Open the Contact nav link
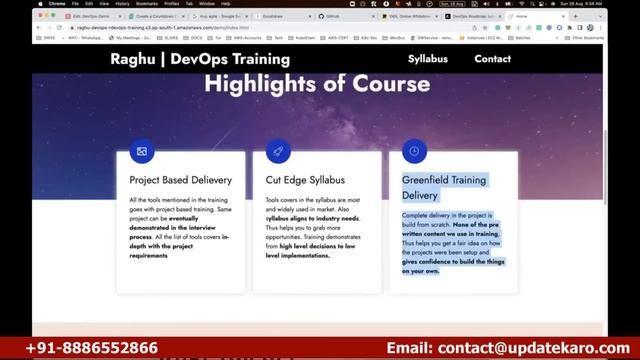640x360 pixels. pos(492,59)
